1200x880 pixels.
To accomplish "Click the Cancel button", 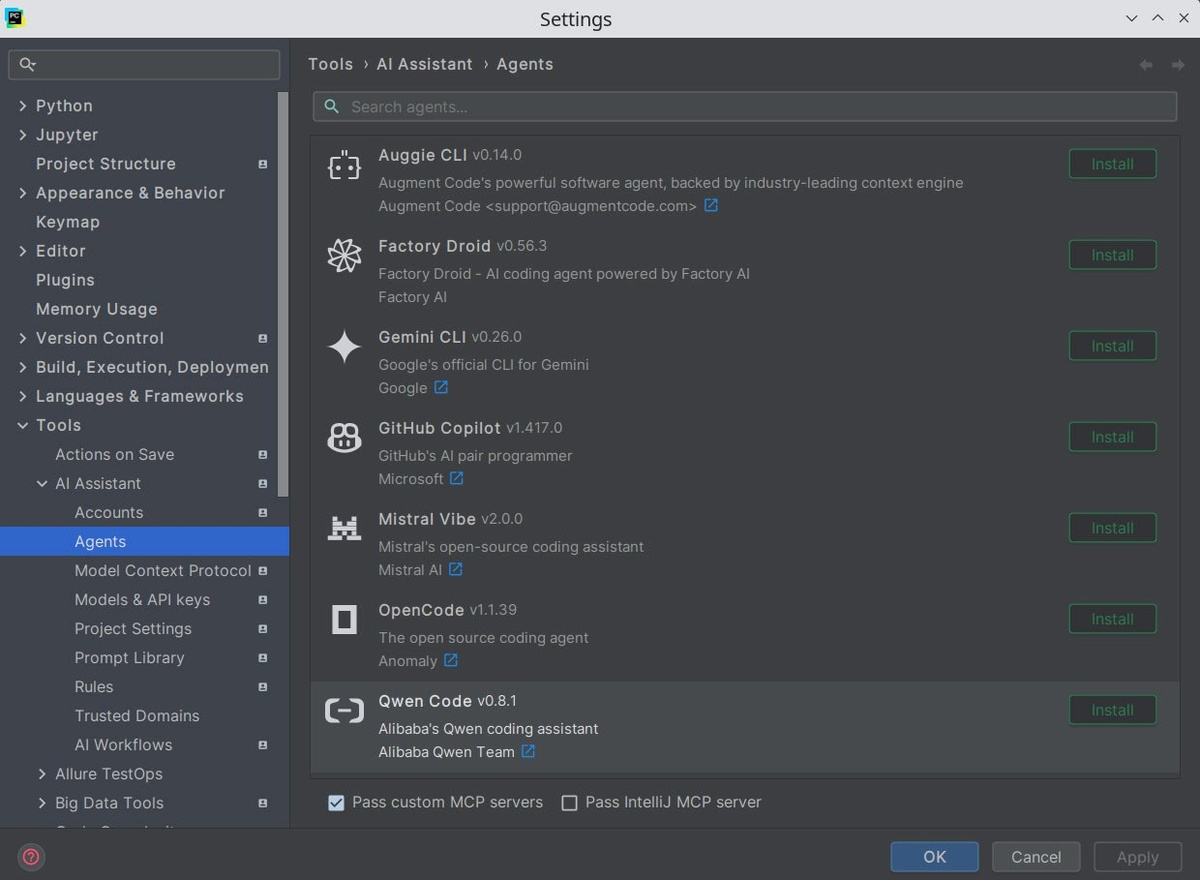I will (x=1036, y=856).
